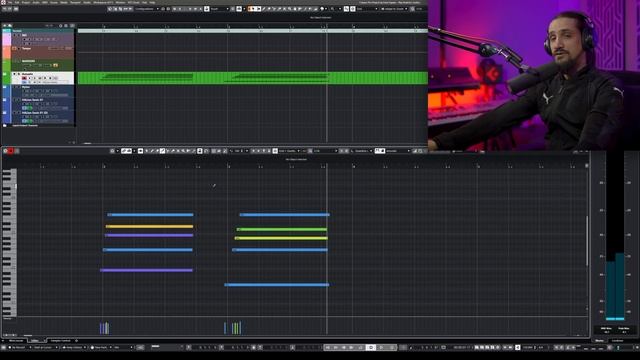The width and height of the screenshot is (640, 360).
Task: Click the orange color strip of the Tempo track
Action: click(7, 52)
